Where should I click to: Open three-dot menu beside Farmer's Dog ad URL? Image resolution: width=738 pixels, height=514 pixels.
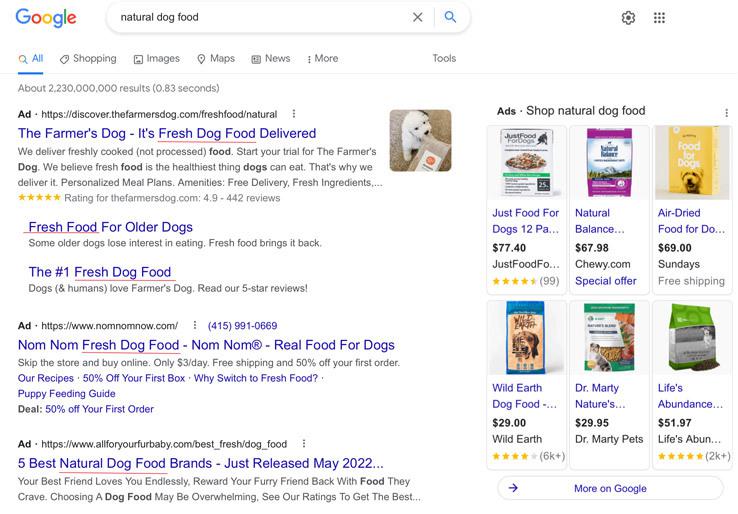(293, 114)
